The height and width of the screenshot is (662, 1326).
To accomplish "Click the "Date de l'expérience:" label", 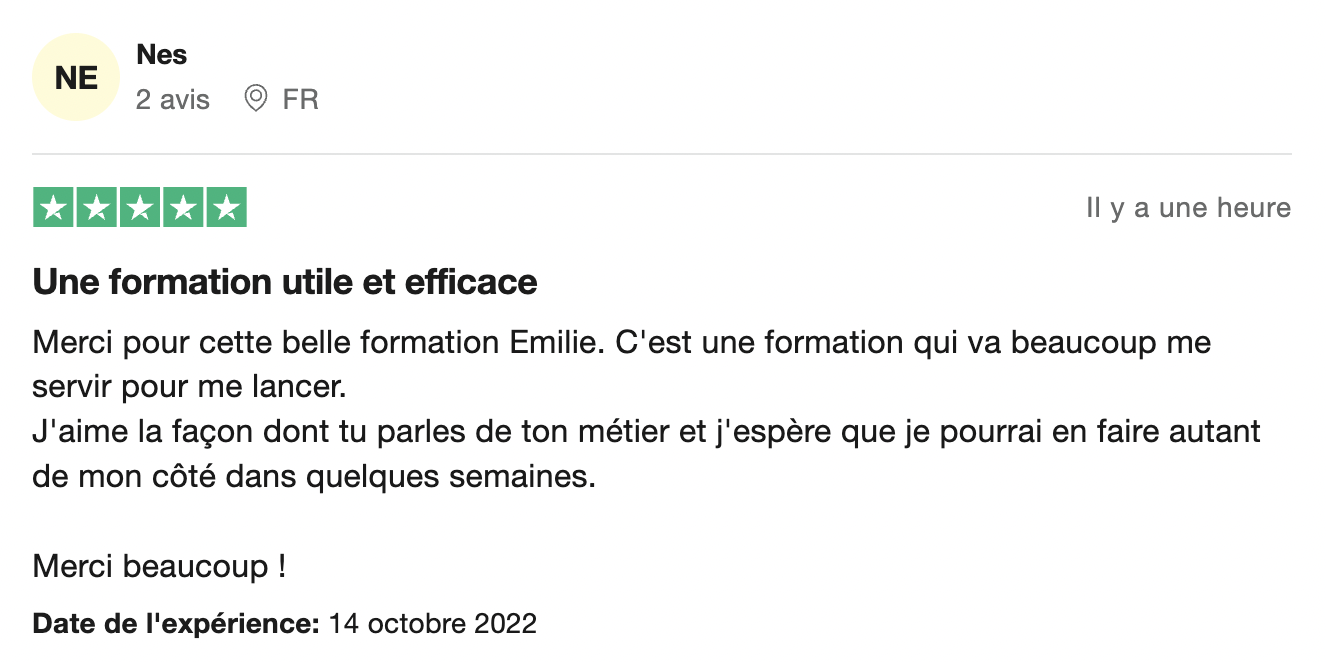I will [176, 624].
